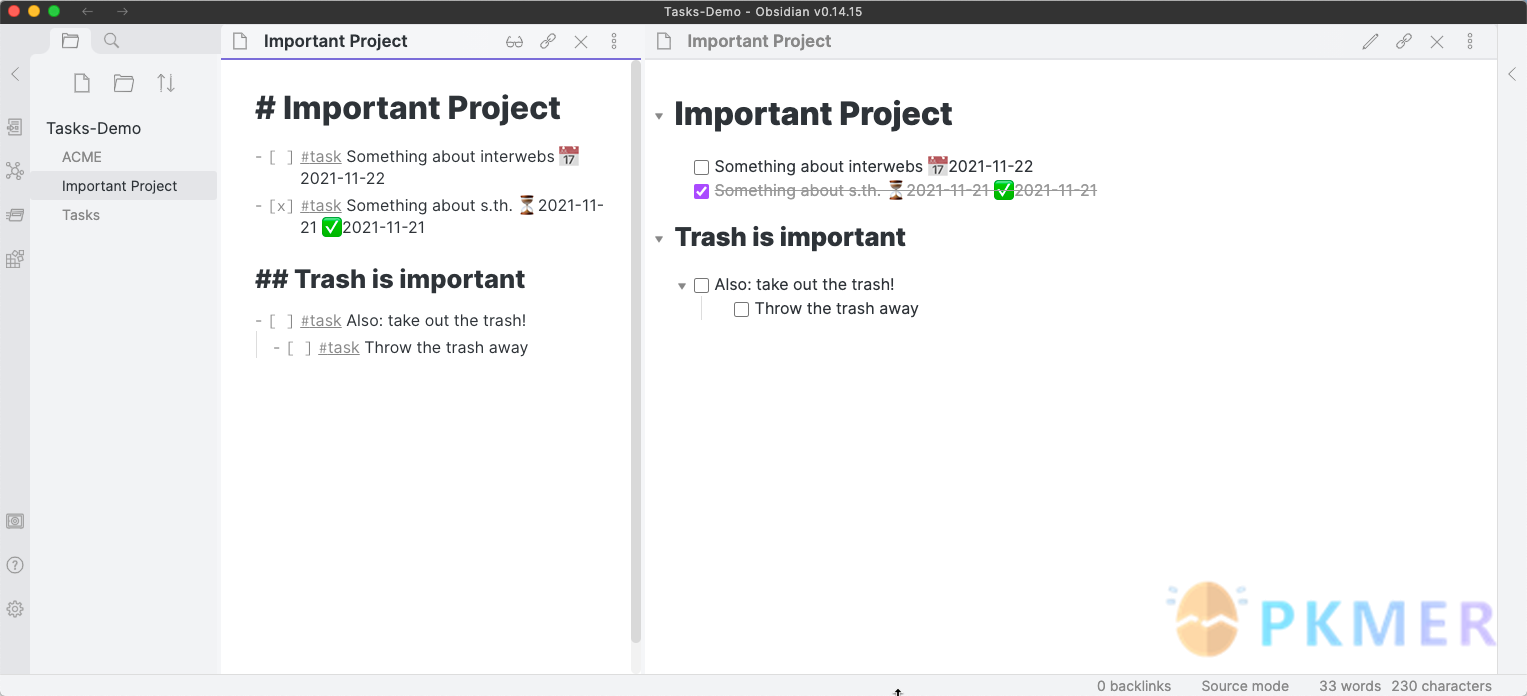The image size is (1527, 696).
Task: Open the ACME note in file list
Action: [82, 157]
